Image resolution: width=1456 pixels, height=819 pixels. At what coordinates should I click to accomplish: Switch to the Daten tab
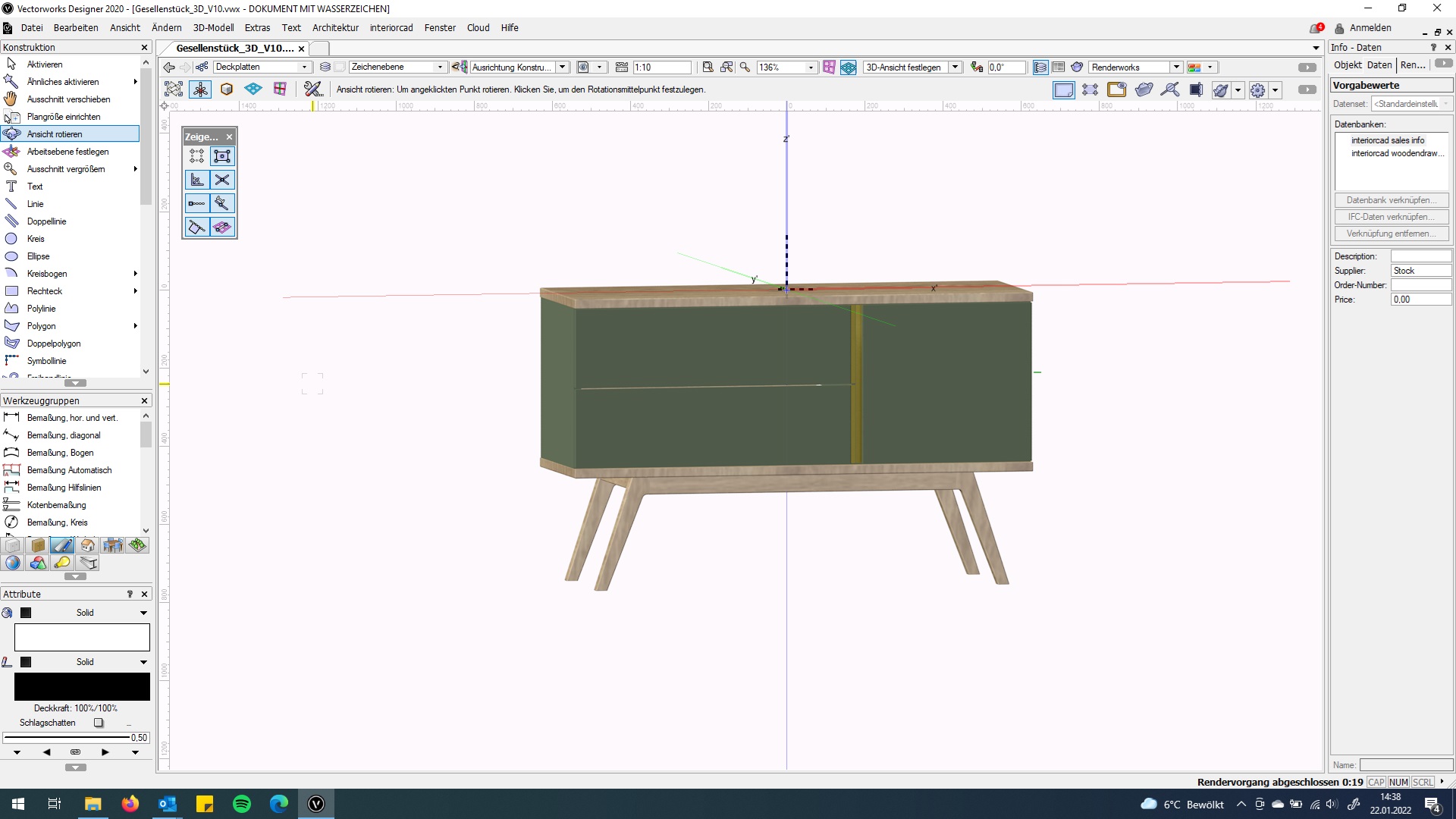pos(1379,65)
